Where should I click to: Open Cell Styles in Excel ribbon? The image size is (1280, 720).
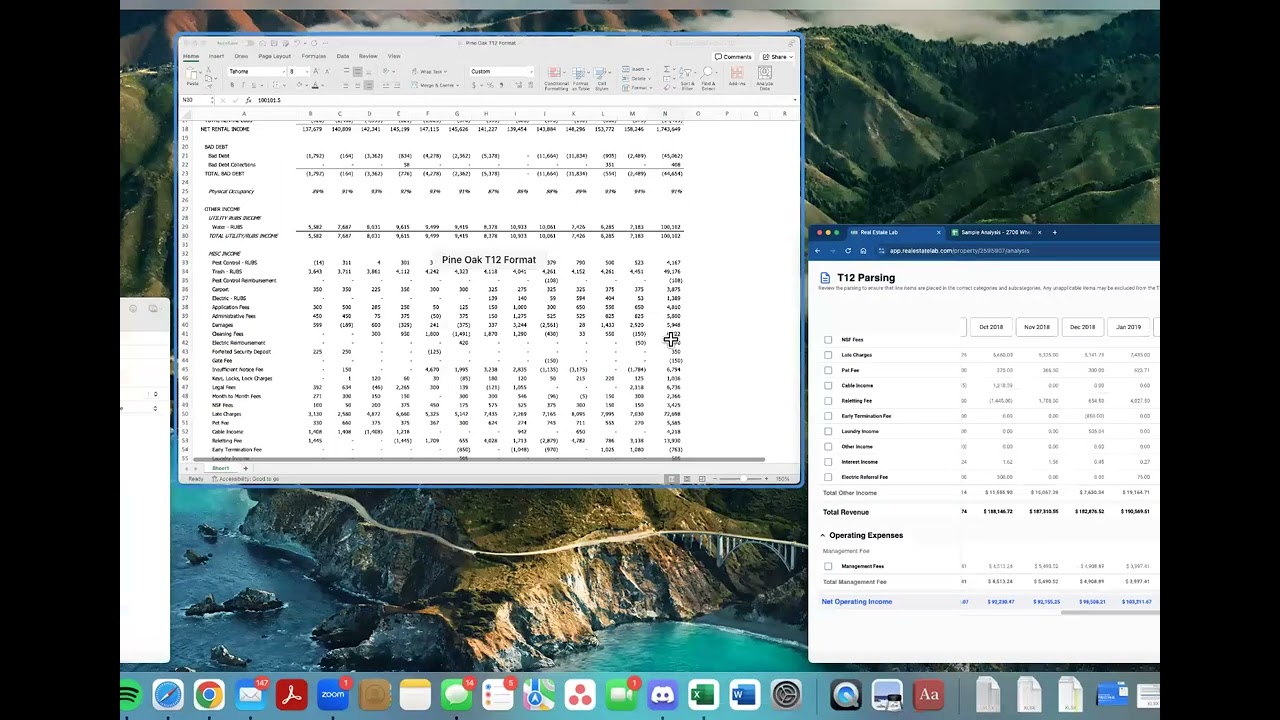point(602,79)
